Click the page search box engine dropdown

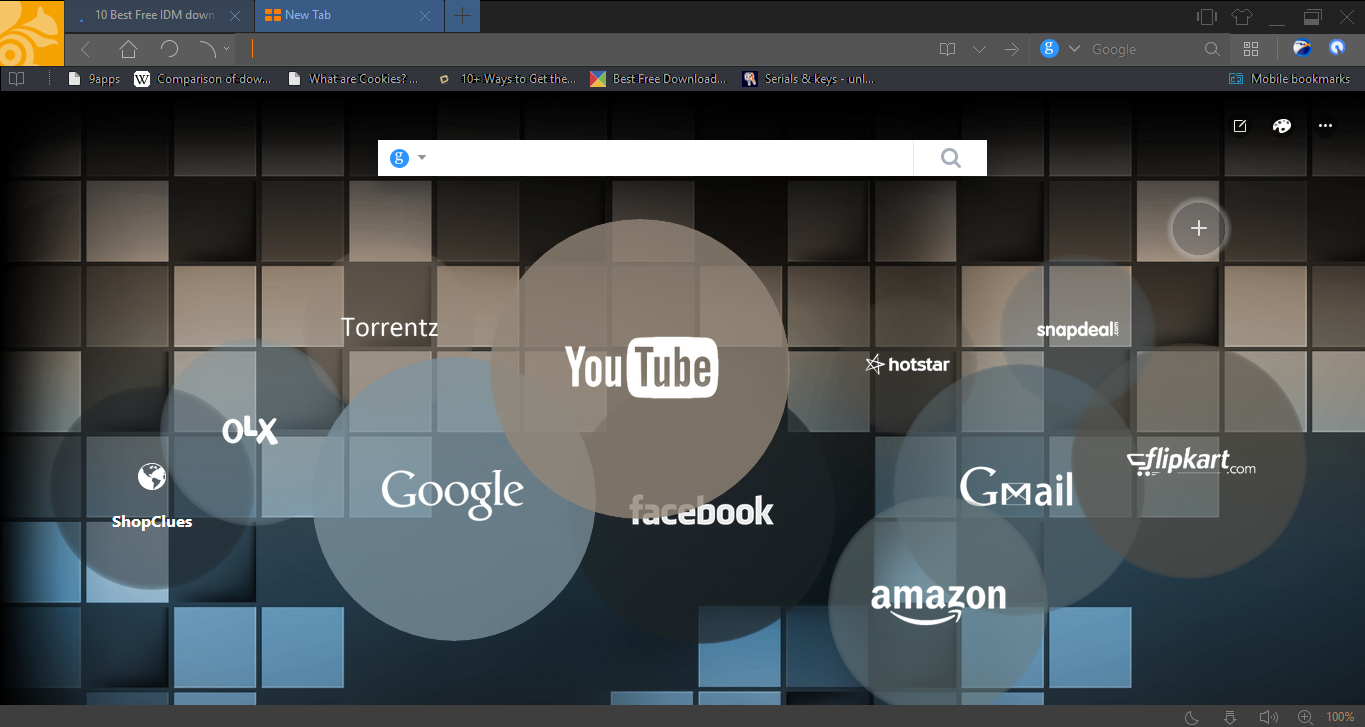tap(408, 158)
